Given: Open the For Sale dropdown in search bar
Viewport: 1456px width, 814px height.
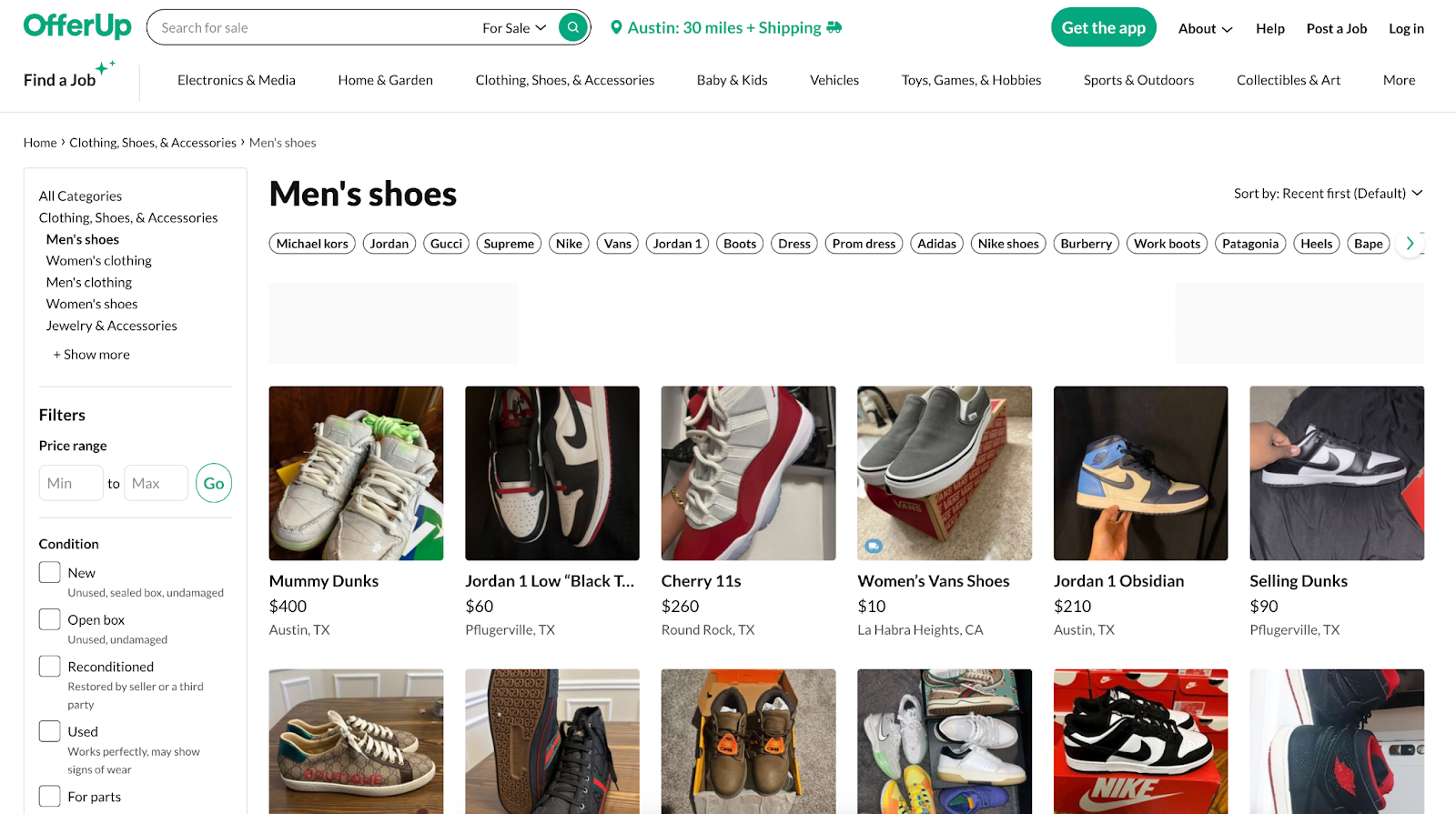Looking at the screenshot, I should 514,28.
